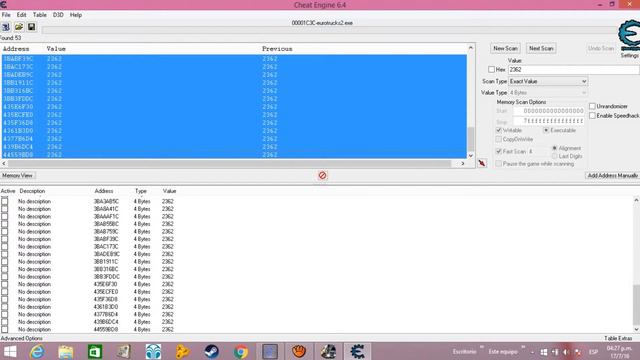
Task: Click the Description column header
Action: click(x=32, y=191)
